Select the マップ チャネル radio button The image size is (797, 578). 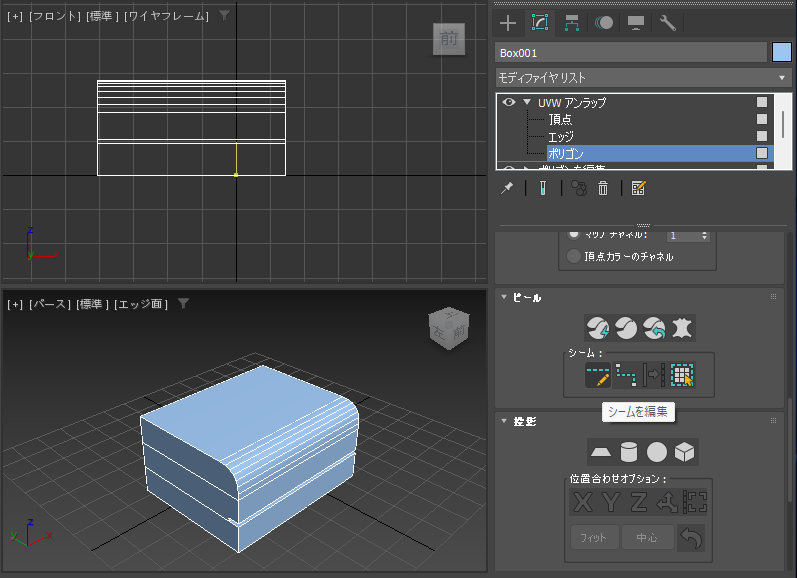pos(574,234)
